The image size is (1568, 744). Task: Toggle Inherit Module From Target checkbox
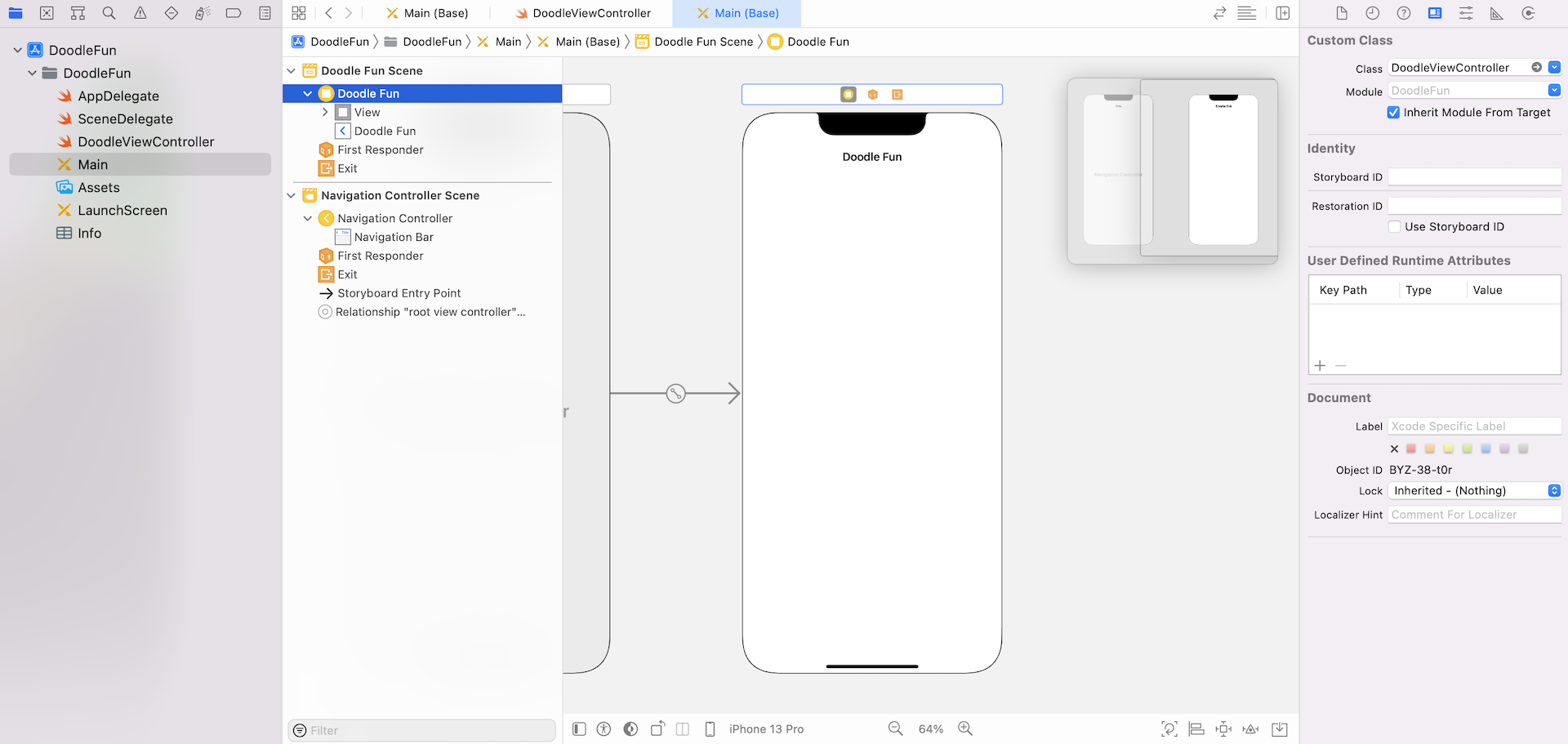click(x=1394, y=113)
